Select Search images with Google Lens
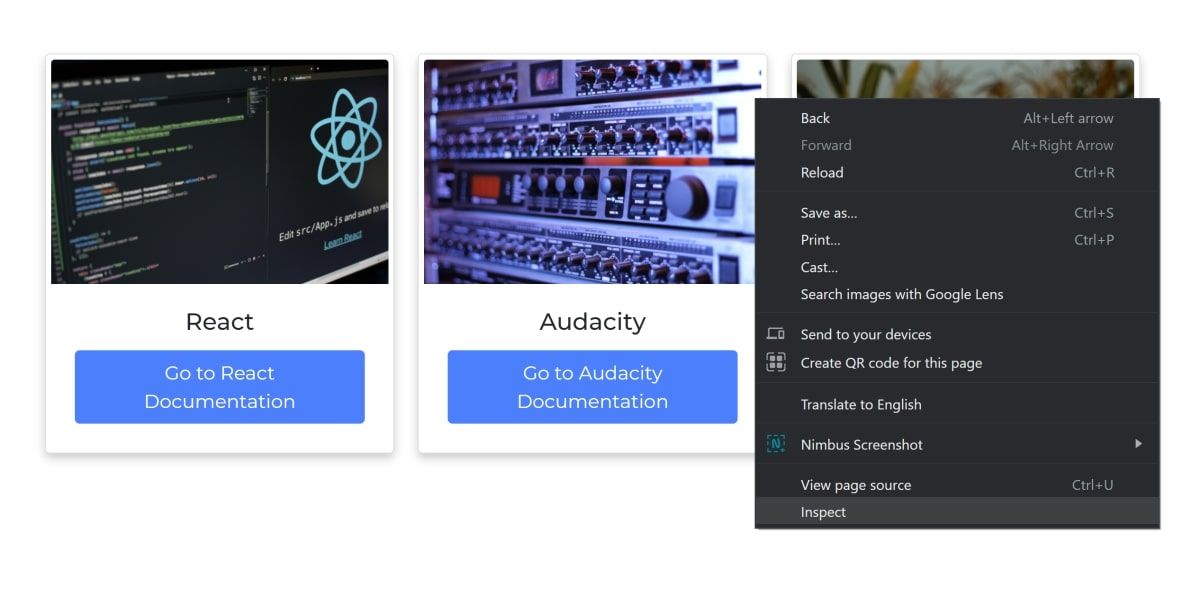The height and width of the screenshot is (595, 1200). click(957, 294)
